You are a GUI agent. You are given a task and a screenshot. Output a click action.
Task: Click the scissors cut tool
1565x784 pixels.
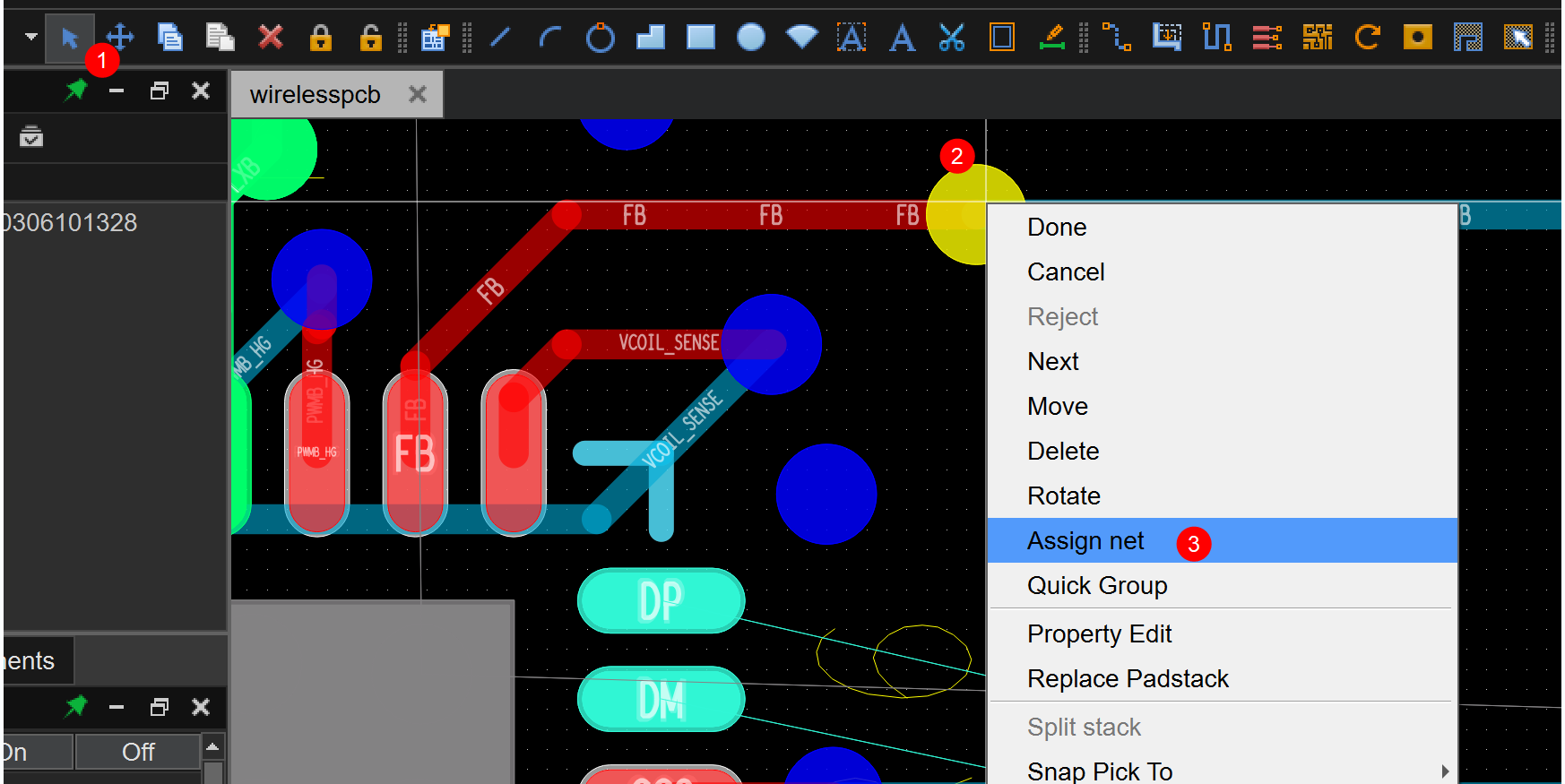pos(951,38)
